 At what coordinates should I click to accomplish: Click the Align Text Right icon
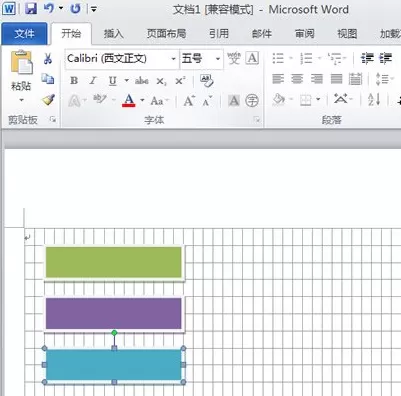pyautogui.click(x=317, y=79)
